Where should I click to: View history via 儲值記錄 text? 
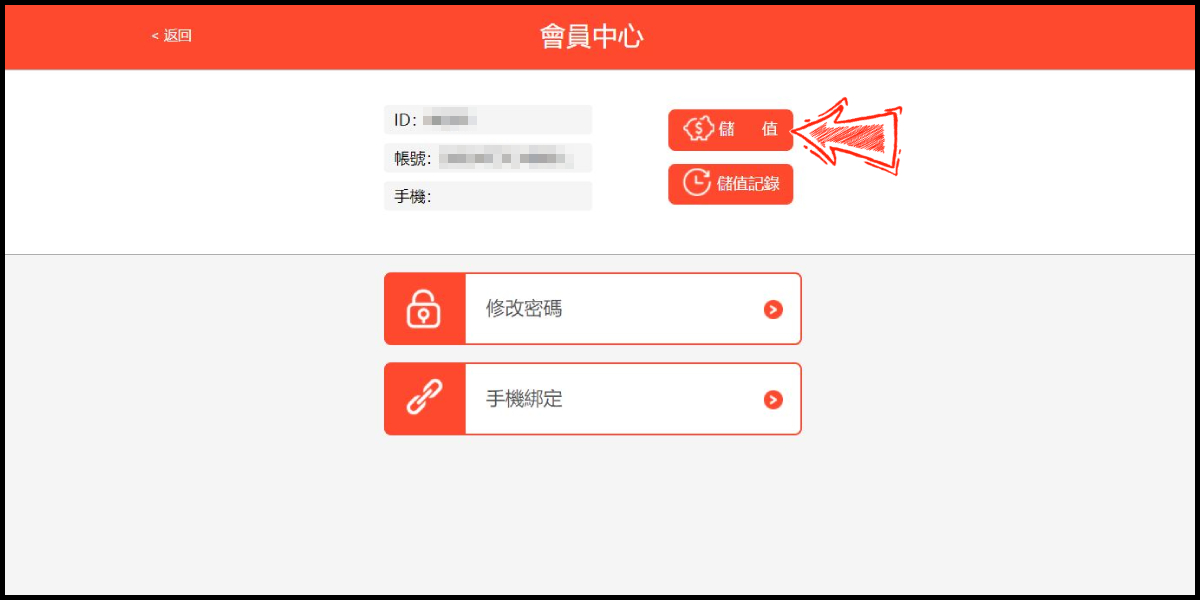tap(749, 183)
